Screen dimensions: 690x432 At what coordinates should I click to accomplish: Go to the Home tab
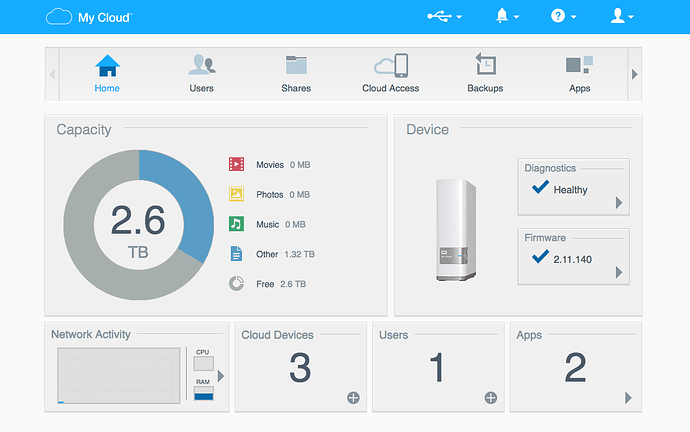(107, 73)
